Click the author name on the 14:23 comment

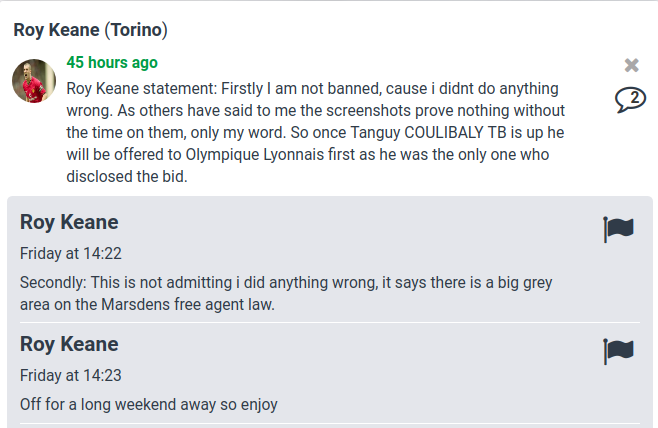coord(69,344)
